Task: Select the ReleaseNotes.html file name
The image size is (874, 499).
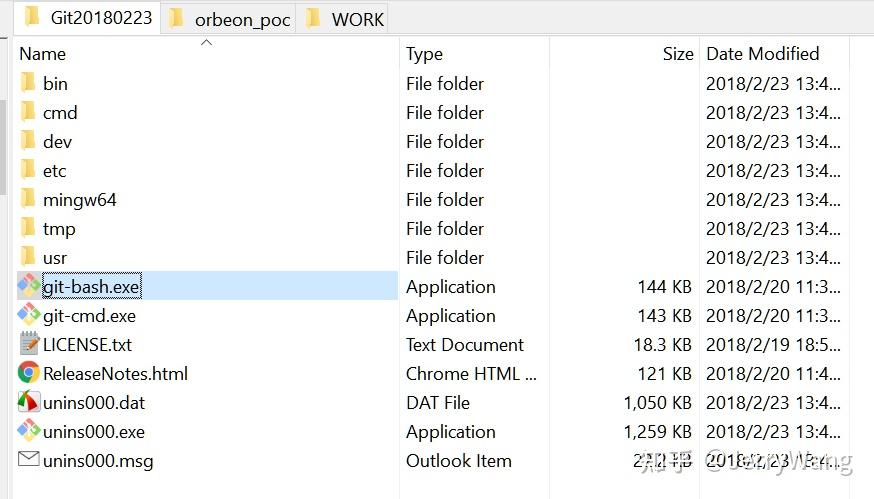Action: (115, 374)
